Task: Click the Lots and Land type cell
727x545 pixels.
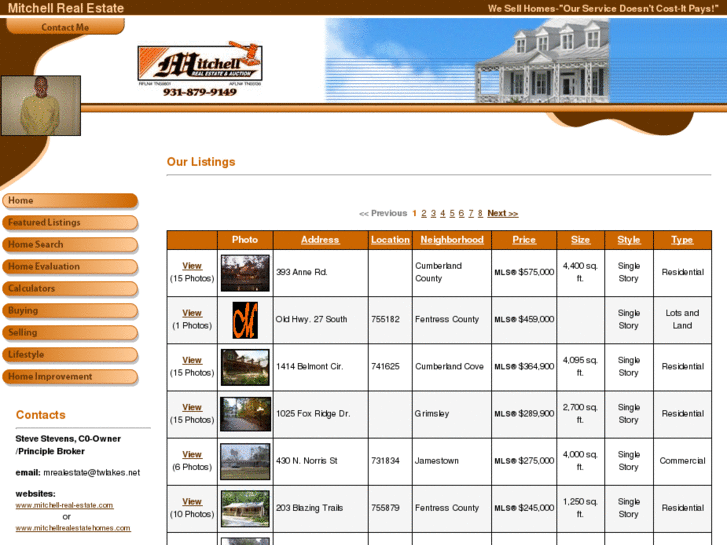Action: coord(682,320)
